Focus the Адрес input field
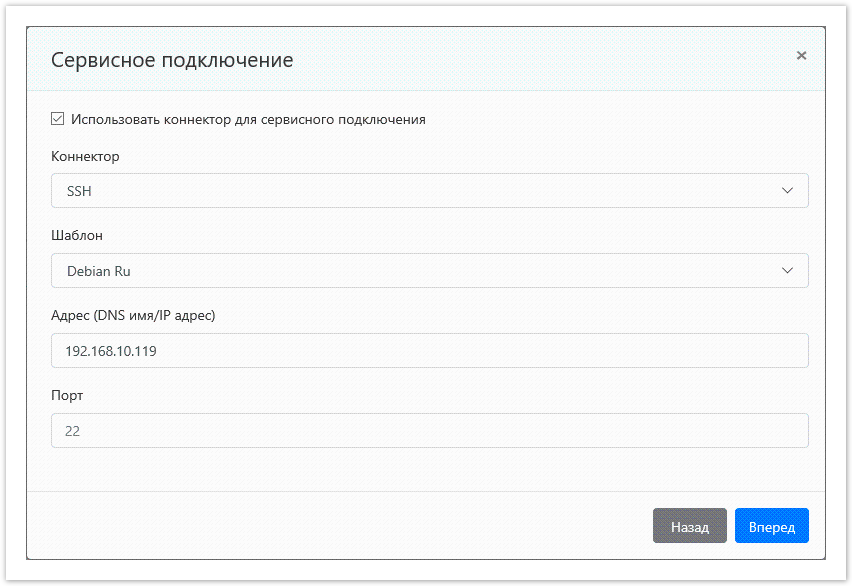 tap(429, 351)
